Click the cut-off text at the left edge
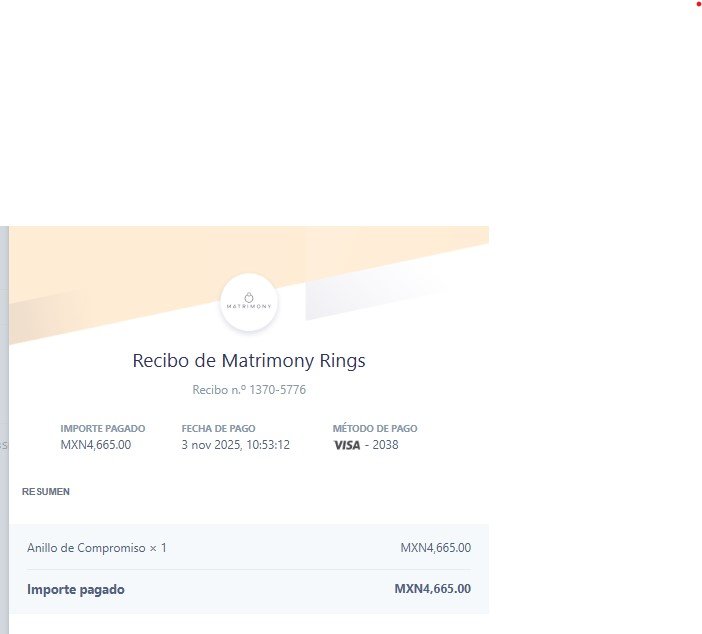This screenshot has width=702, height=634. tap(3, 445)
